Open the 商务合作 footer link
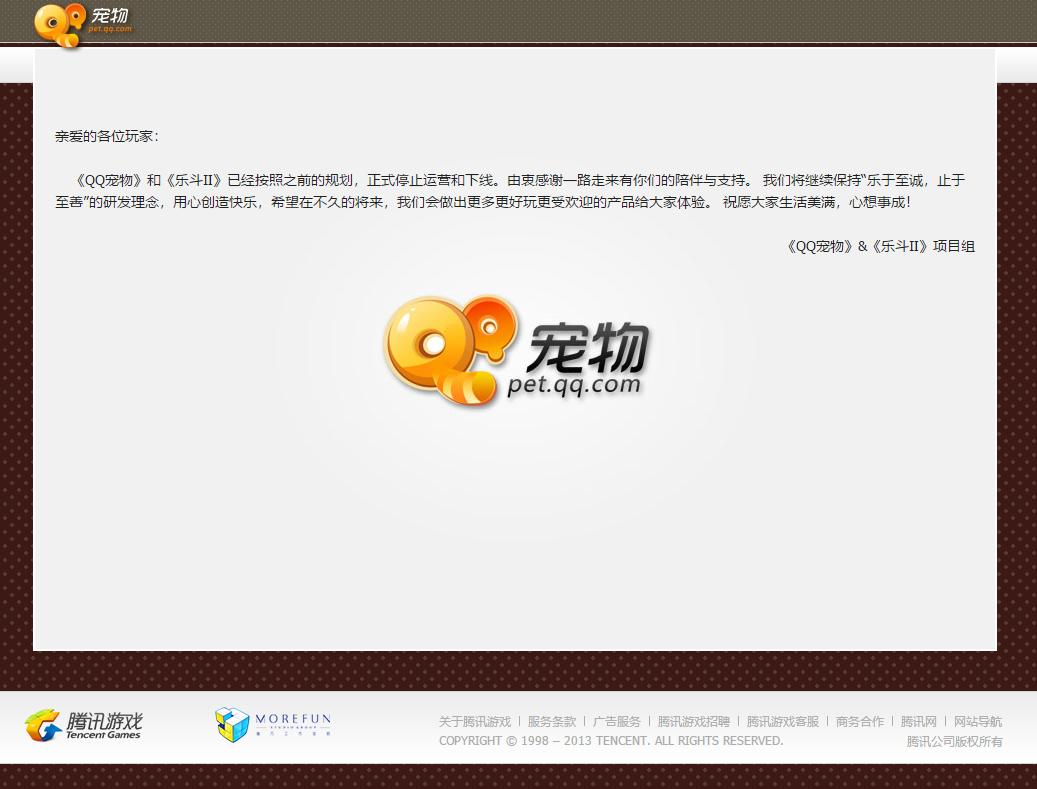The height and width of the screenshot is (789, 1037). coord(859,722)
